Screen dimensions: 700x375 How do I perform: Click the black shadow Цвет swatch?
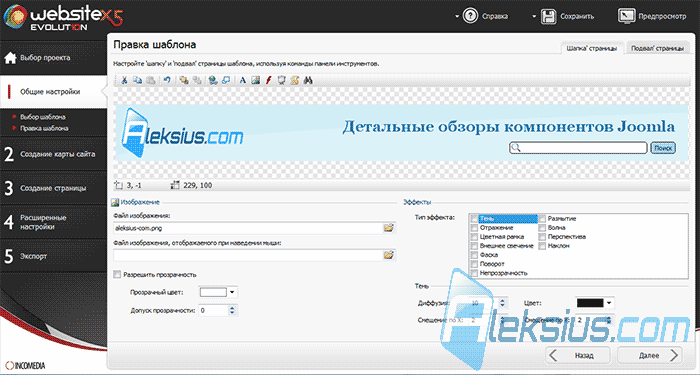tap(590, 303)
